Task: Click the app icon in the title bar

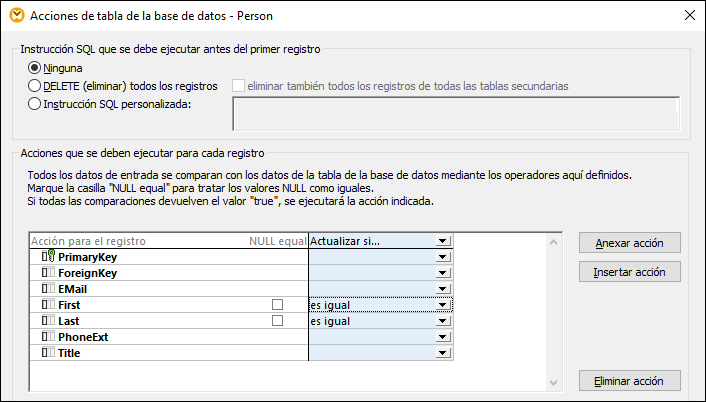Action: [13, 15]
